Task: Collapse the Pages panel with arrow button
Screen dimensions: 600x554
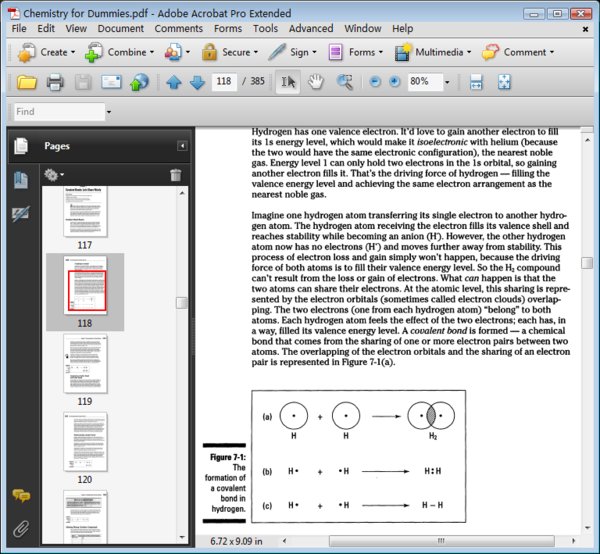Action: point(182,146)
